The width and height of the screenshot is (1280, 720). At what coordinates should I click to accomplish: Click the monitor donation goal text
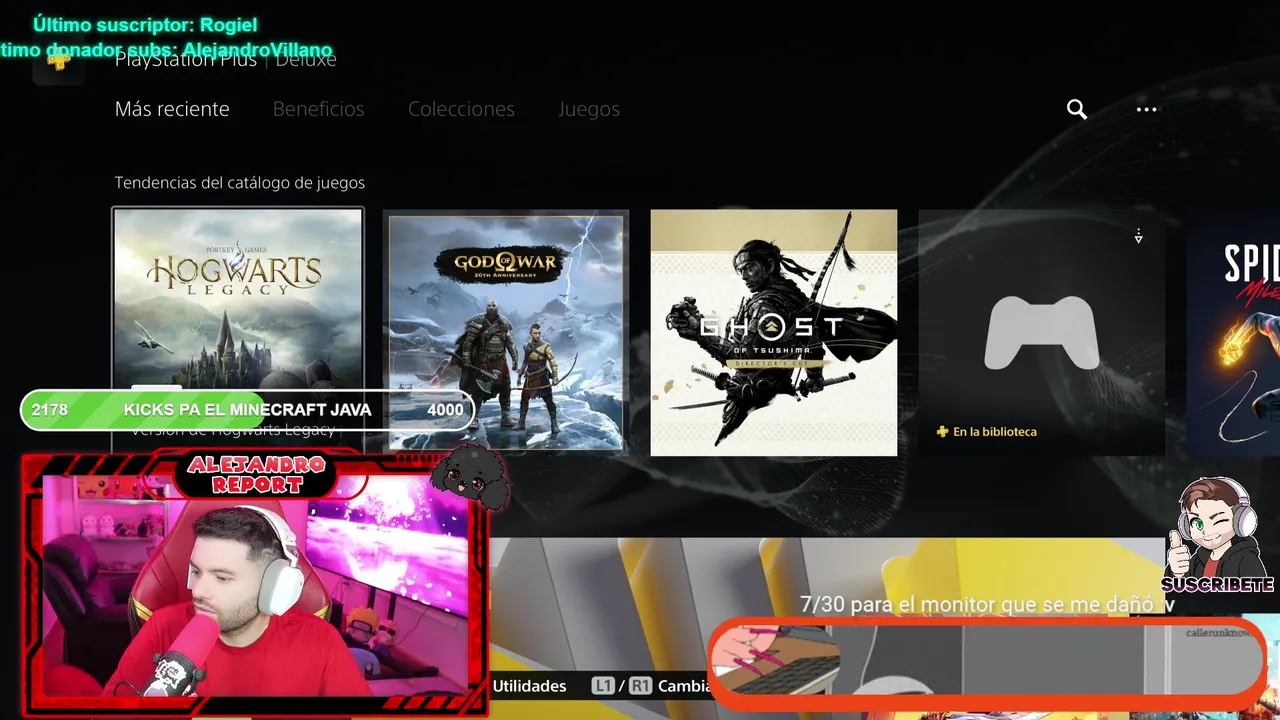click(x=988, y=604)
